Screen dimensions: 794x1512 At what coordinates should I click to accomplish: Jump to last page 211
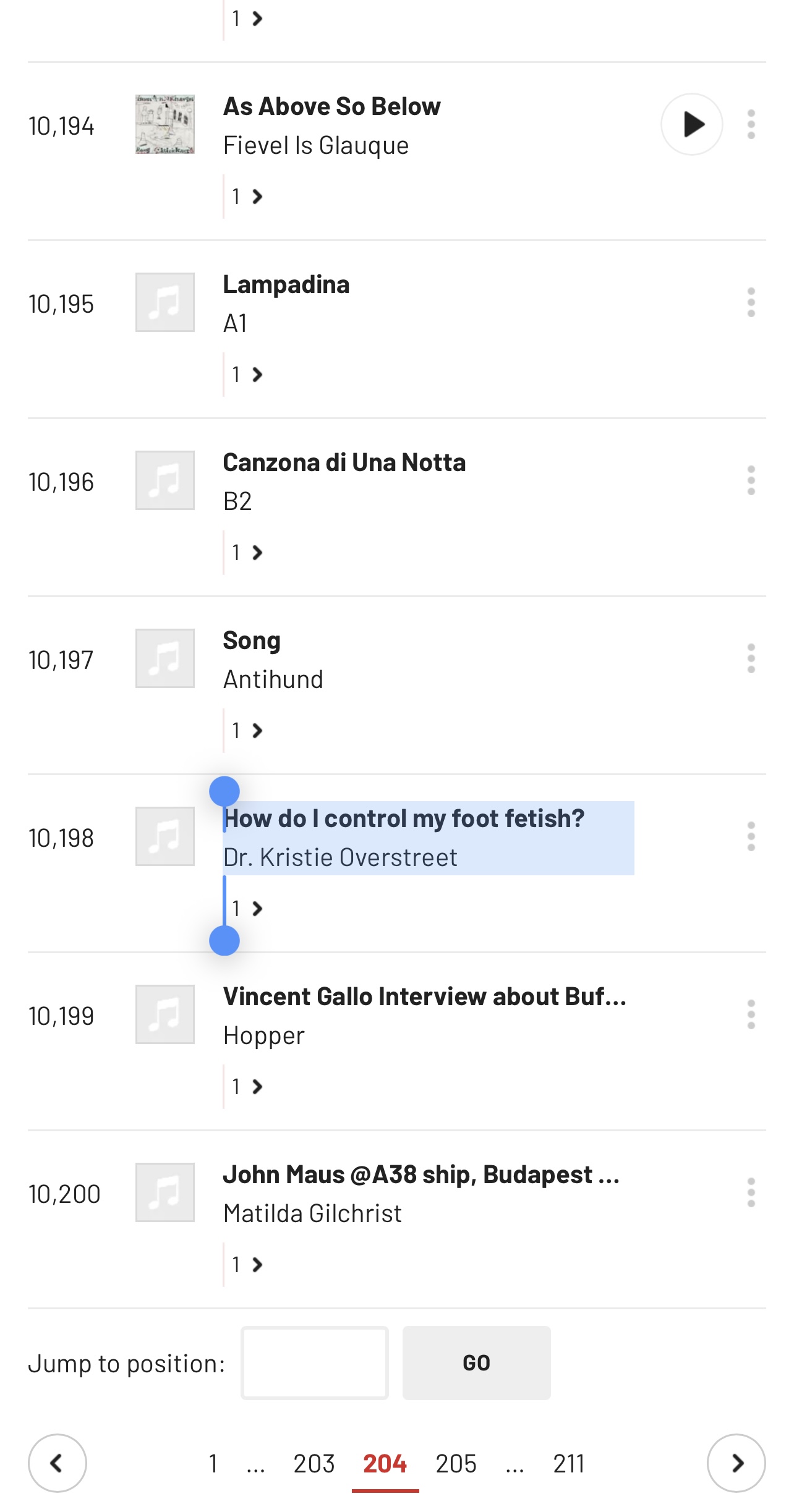pyautogui.click(x=568, y=1464)
